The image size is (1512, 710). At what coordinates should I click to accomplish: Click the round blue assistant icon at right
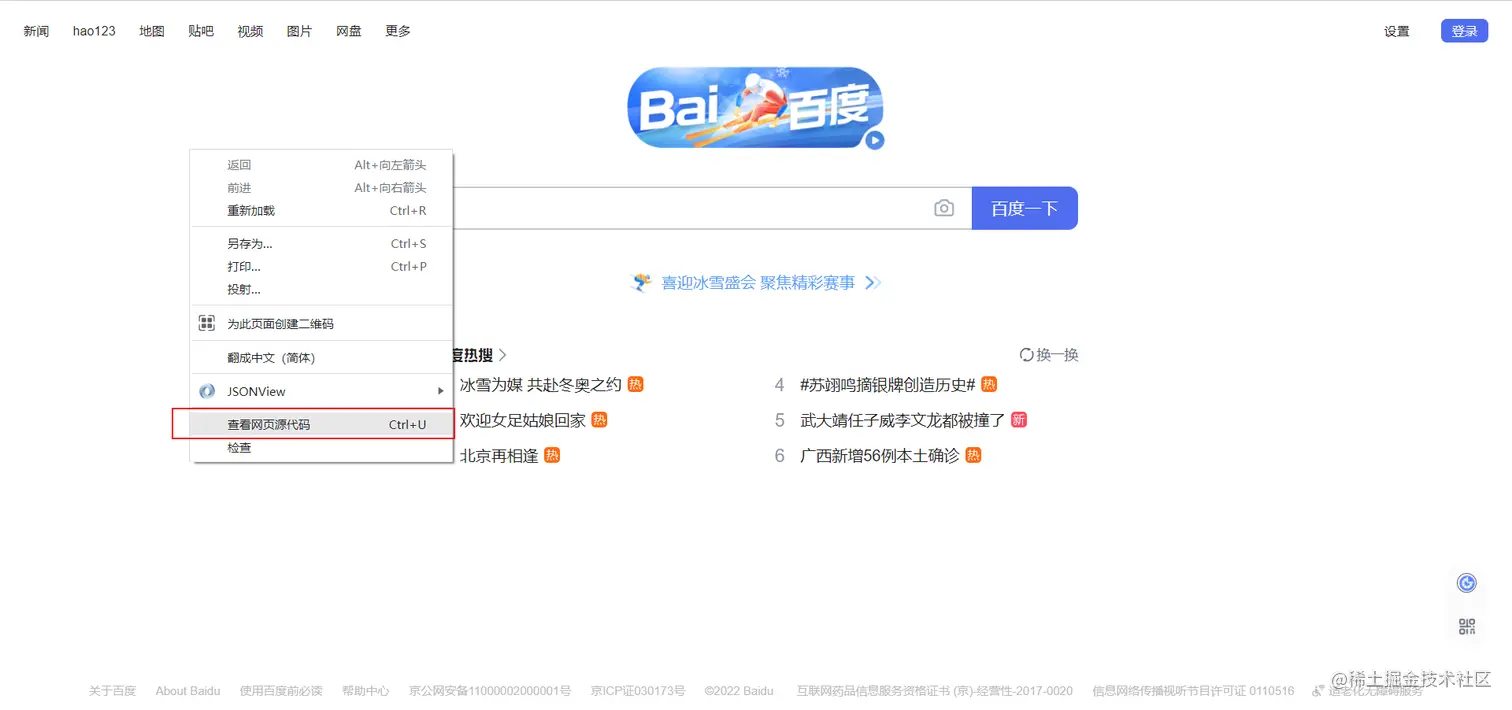[1467, 583]
